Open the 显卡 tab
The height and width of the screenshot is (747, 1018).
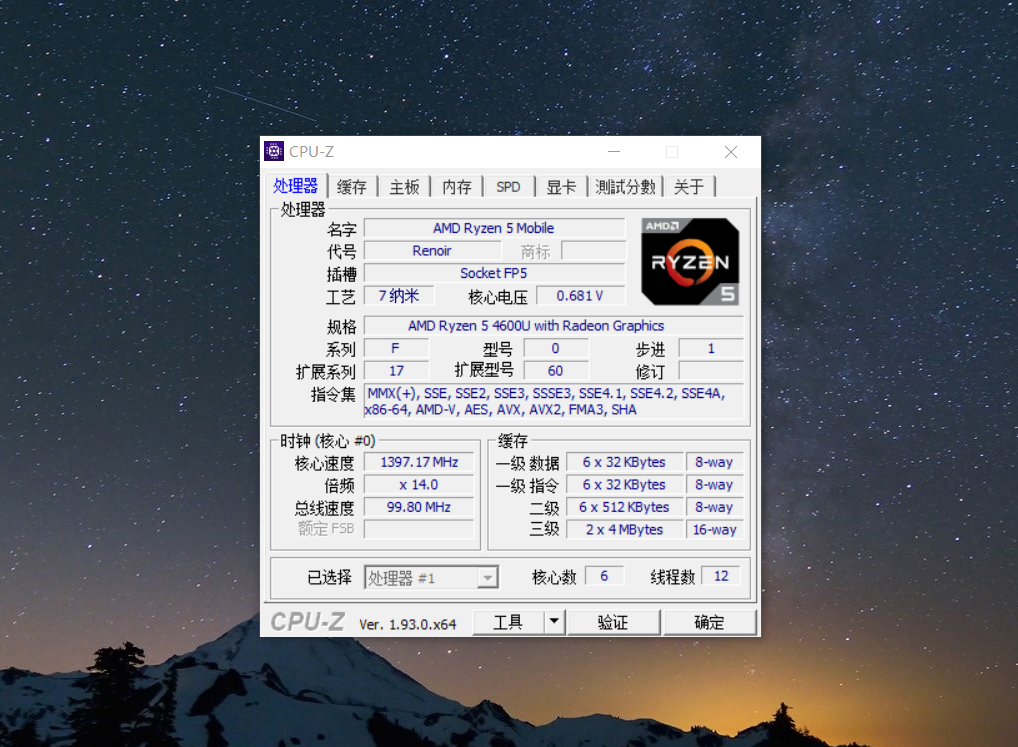click(561, 187)
